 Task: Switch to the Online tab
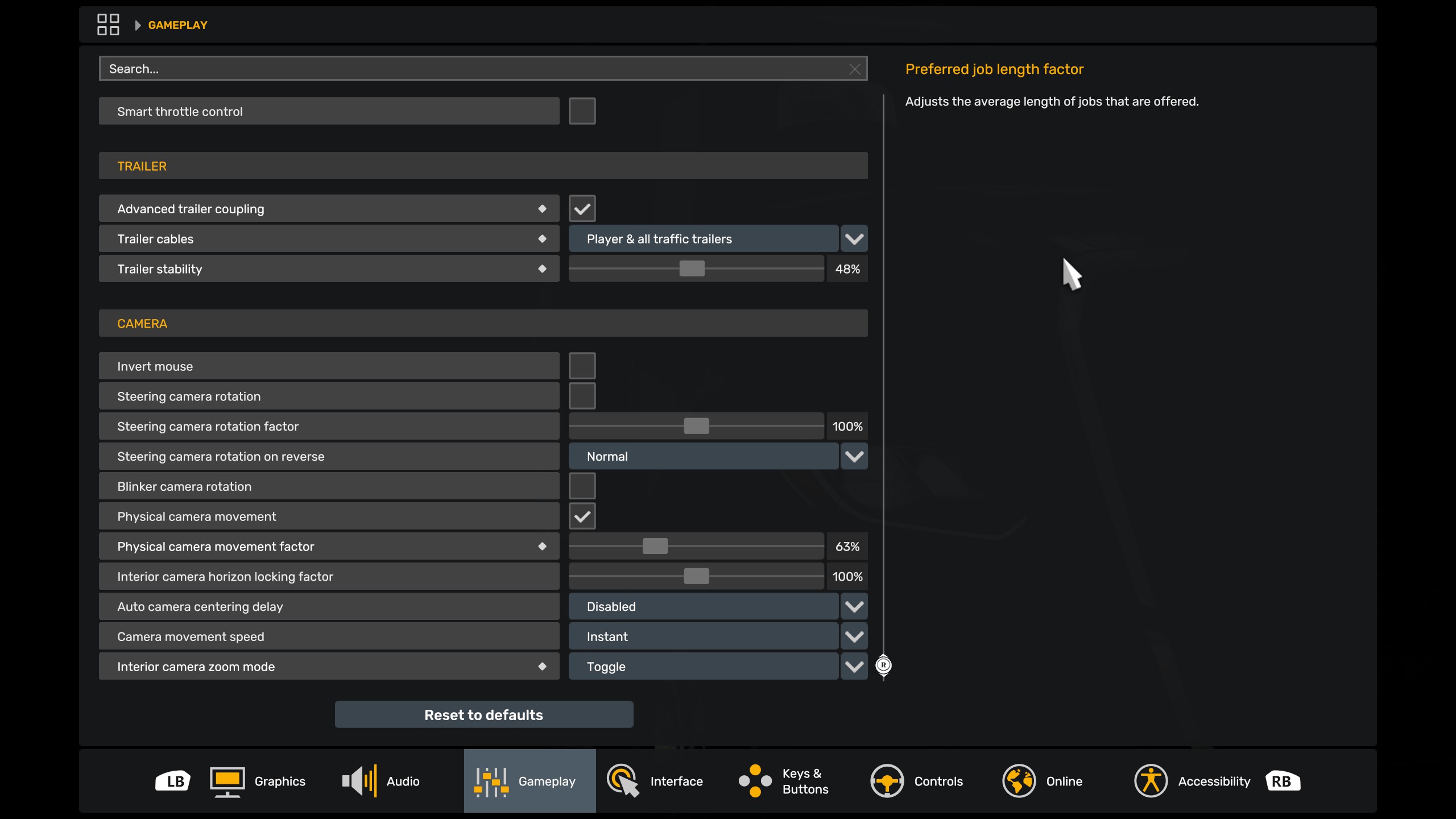(1058, 781)
